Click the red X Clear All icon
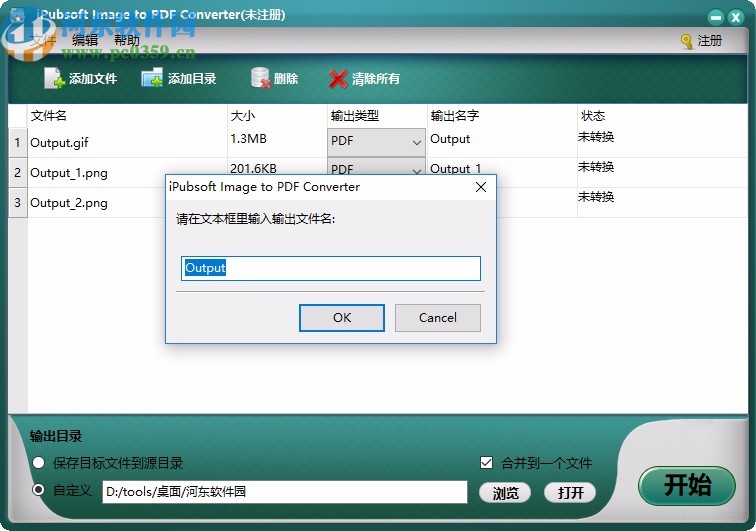The image size is (756, 531). 338,79
